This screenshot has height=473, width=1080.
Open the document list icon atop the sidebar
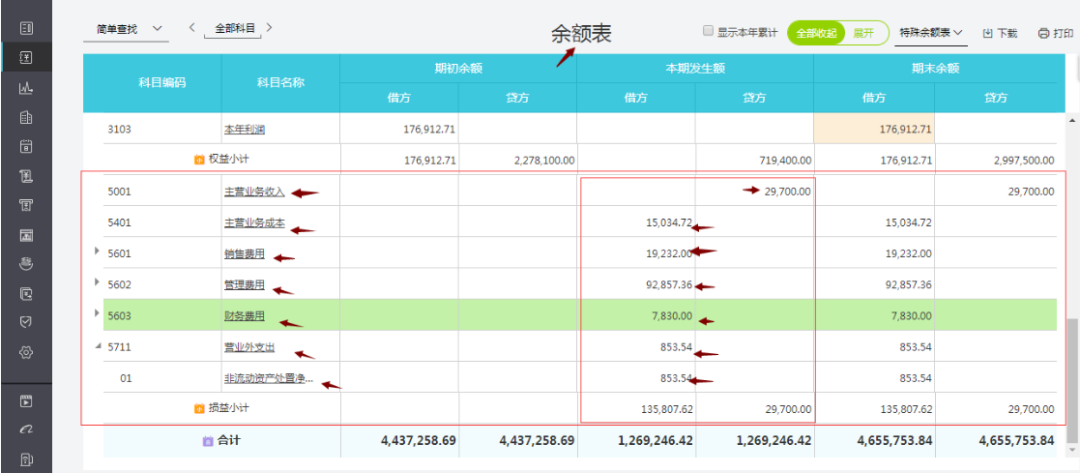(26, 28)
